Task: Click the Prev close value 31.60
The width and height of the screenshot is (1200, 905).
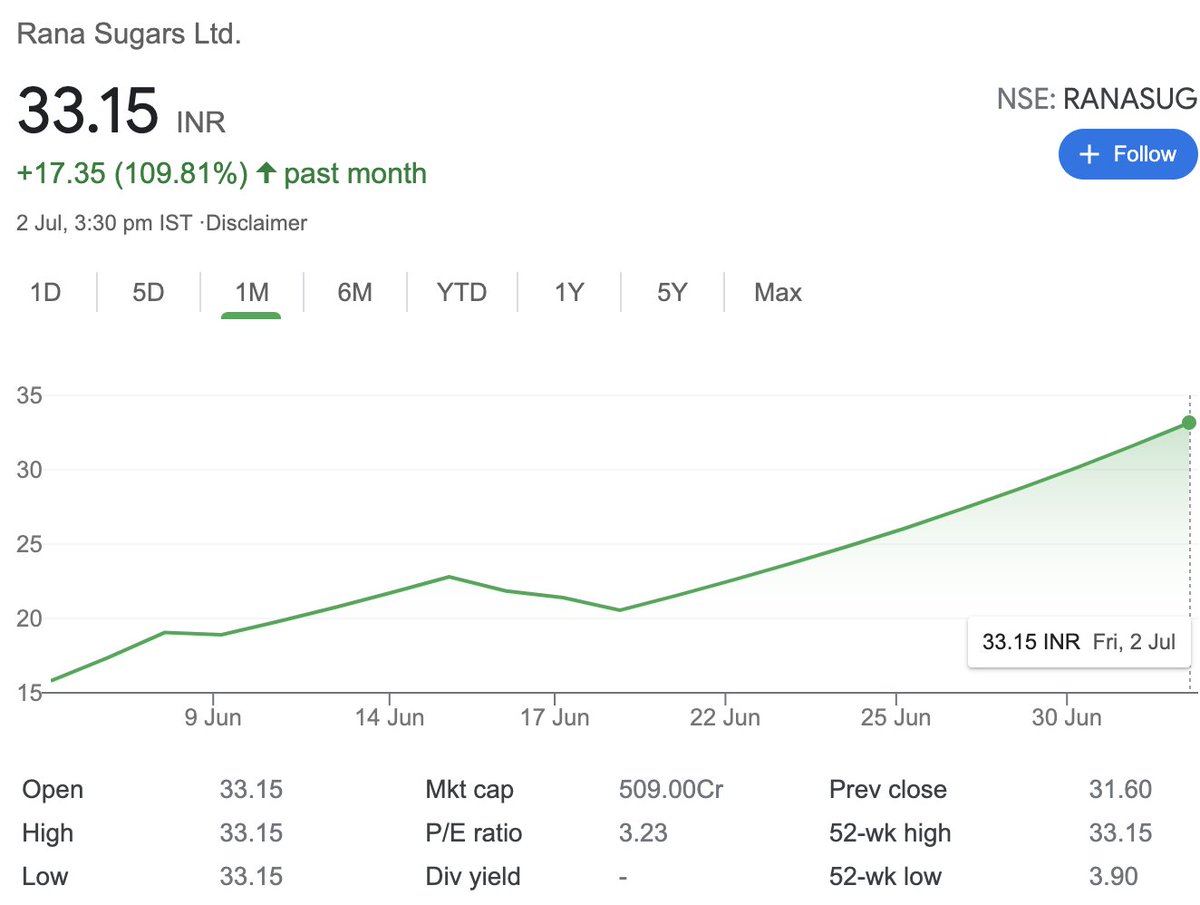Action: click(x=1120, y=790)
